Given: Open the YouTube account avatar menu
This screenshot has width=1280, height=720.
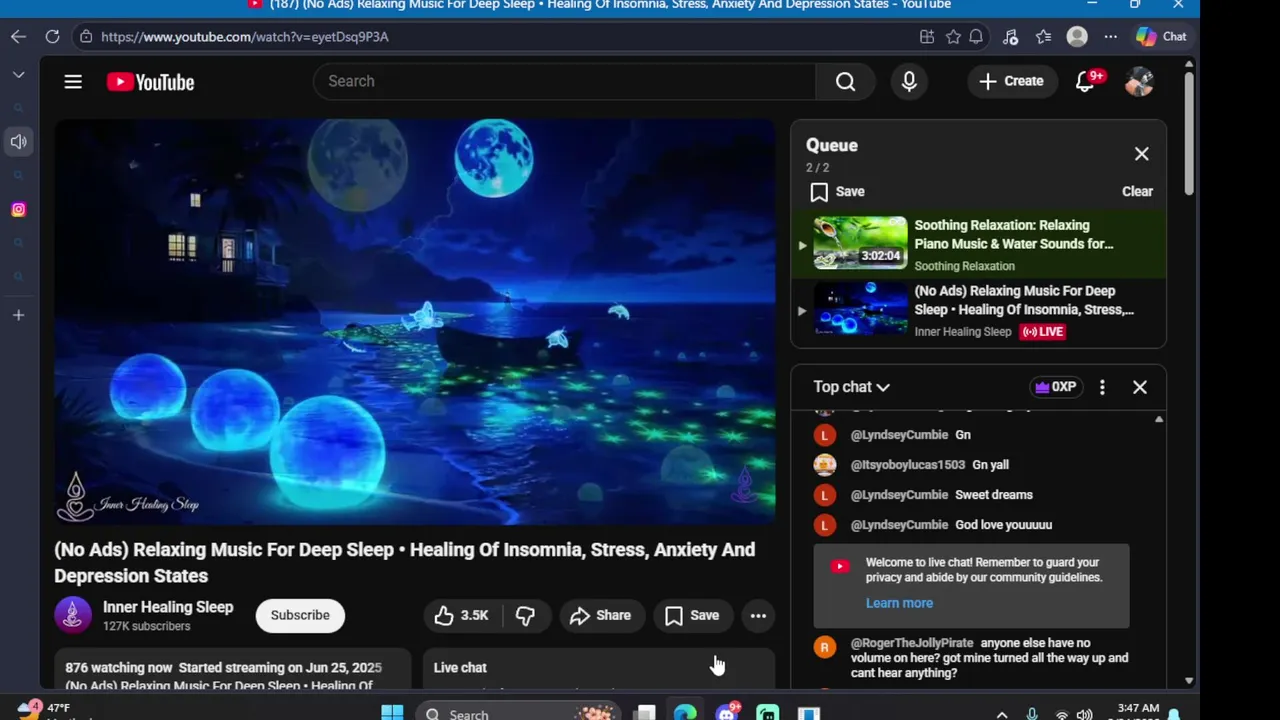Looking at the screenshot, I should pos(1139,82).
